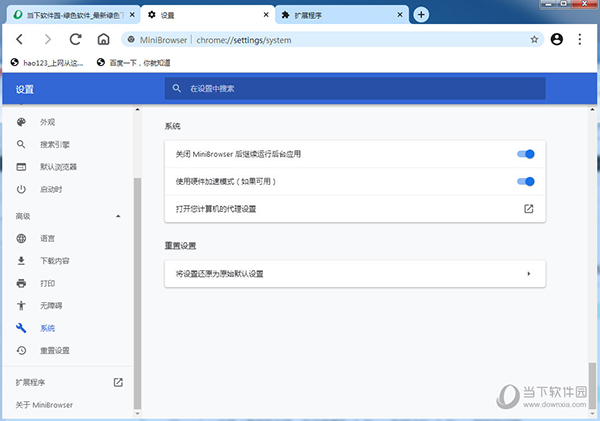
Task: Click the history icon next to 重置设置
Action: pyautogui.click(x=21, y=350)
